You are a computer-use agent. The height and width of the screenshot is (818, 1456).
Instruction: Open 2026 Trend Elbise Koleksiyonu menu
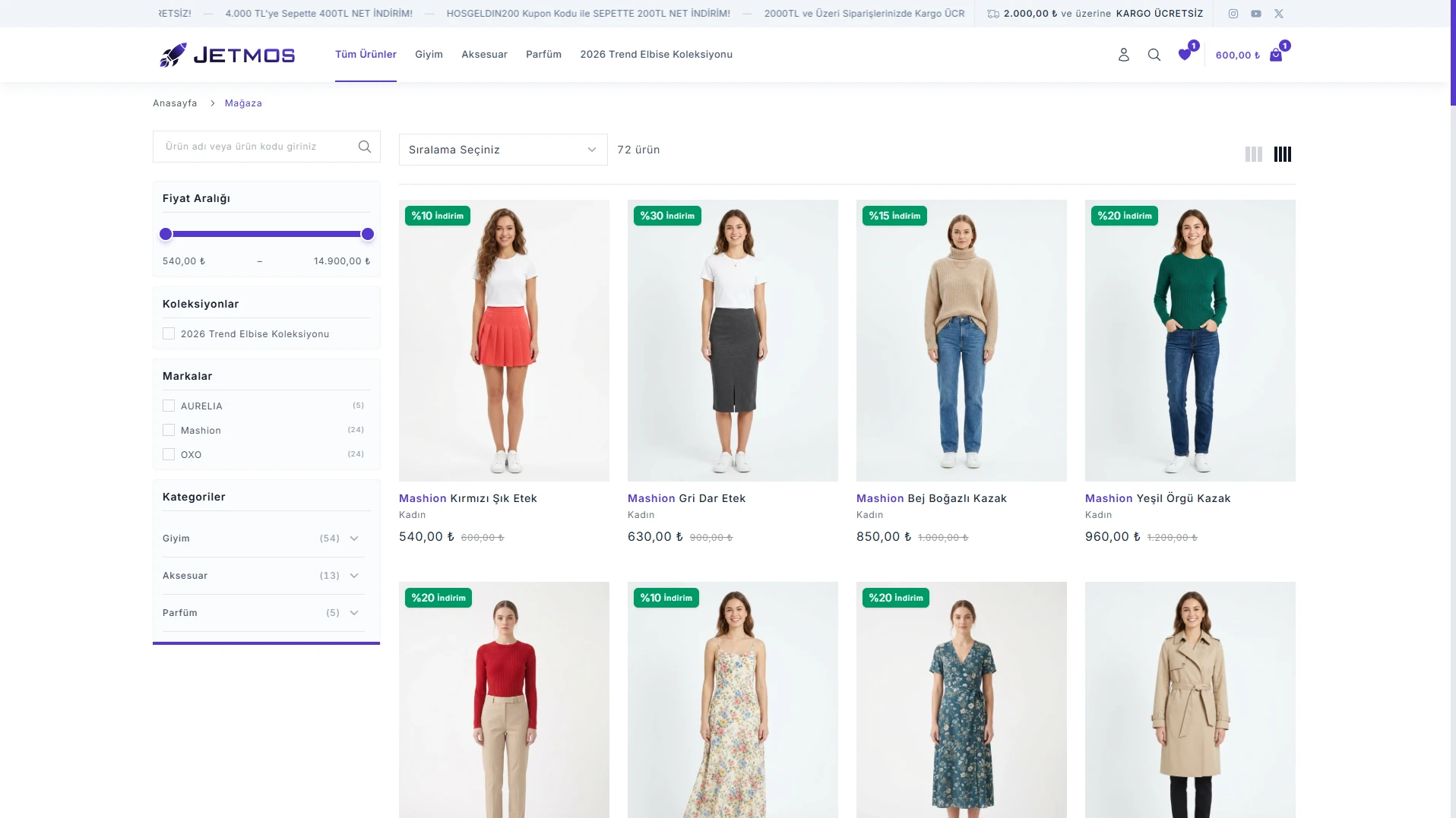(x=656, y=54)
